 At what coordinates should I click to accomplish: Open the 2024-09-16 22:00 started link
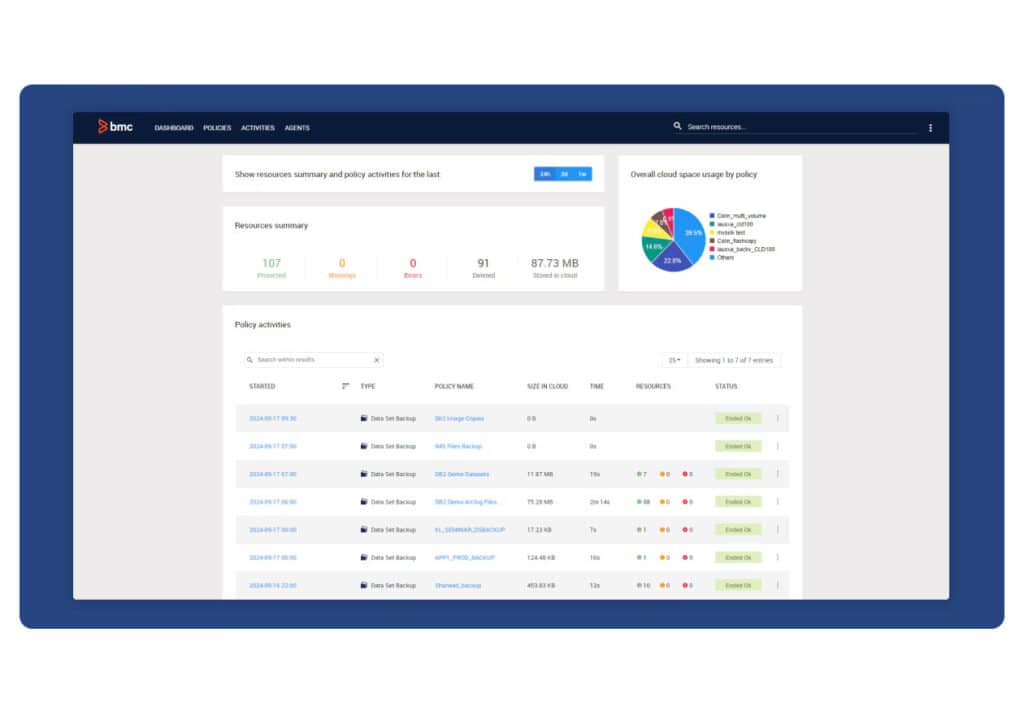point(272,586)
